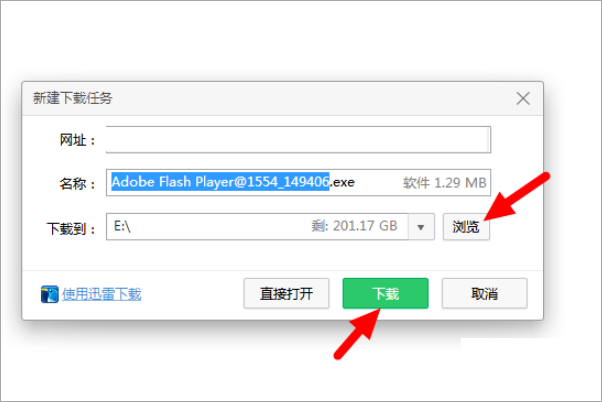Click the 新建下载任务 title bar text
The image size is (602, 402).
73,98
